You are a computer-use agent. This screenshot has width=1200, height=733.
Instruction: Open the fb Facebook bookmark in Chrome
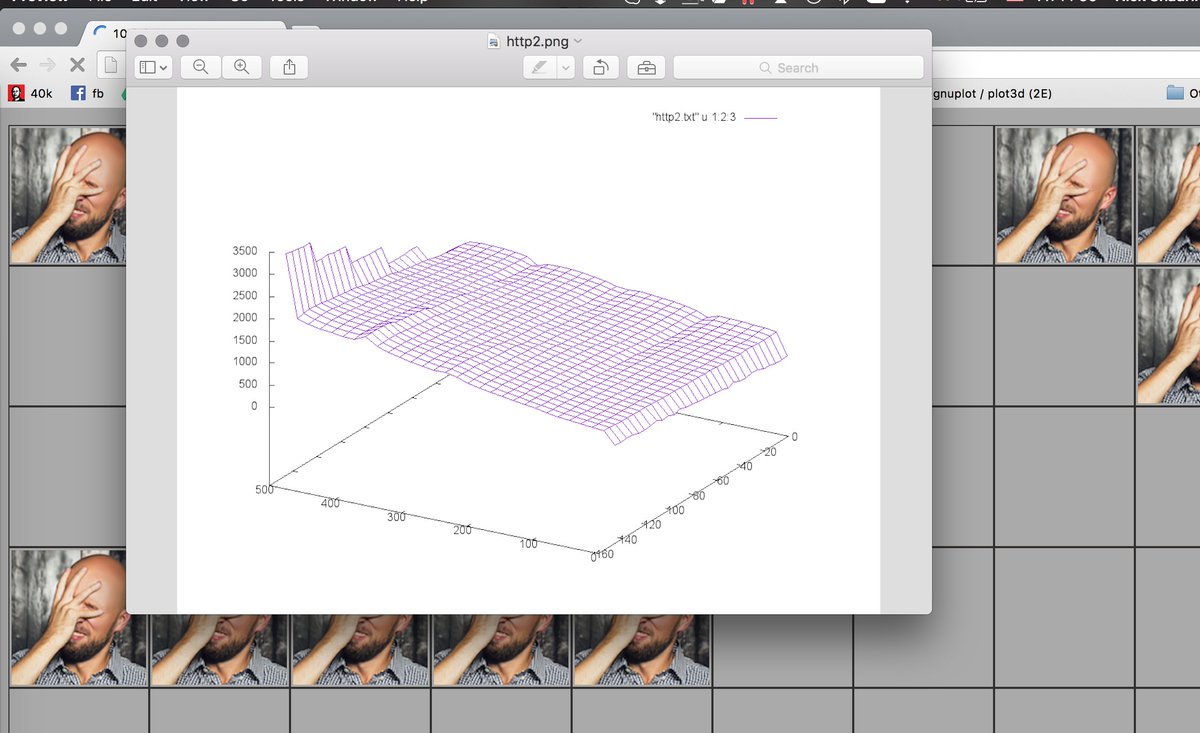(87, 94)
